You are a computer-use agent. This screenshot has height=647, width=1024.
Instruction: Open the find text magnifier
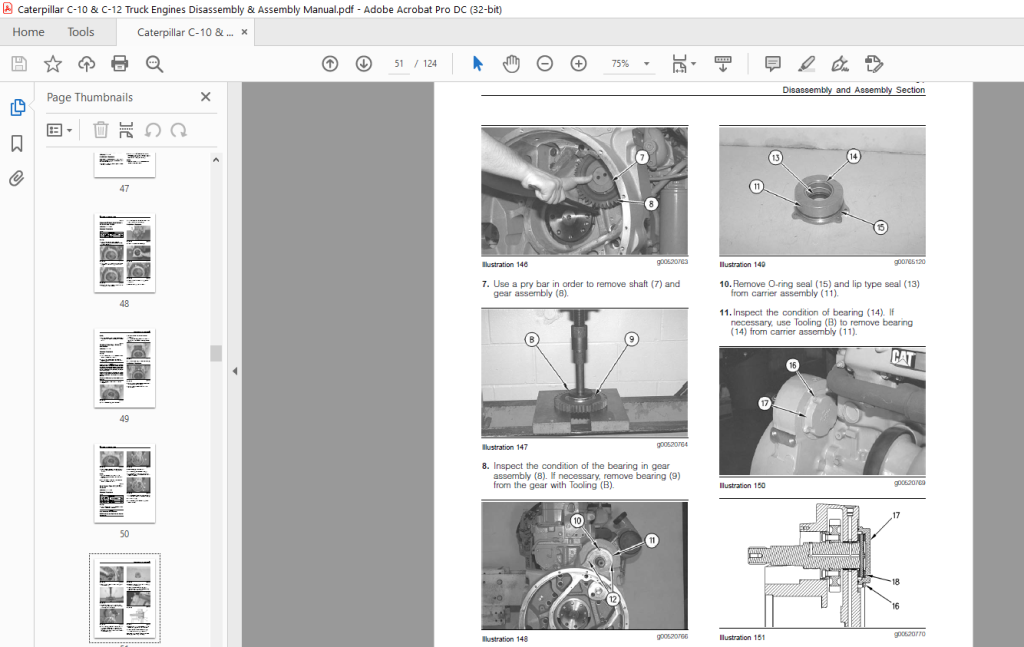point(154,63)
